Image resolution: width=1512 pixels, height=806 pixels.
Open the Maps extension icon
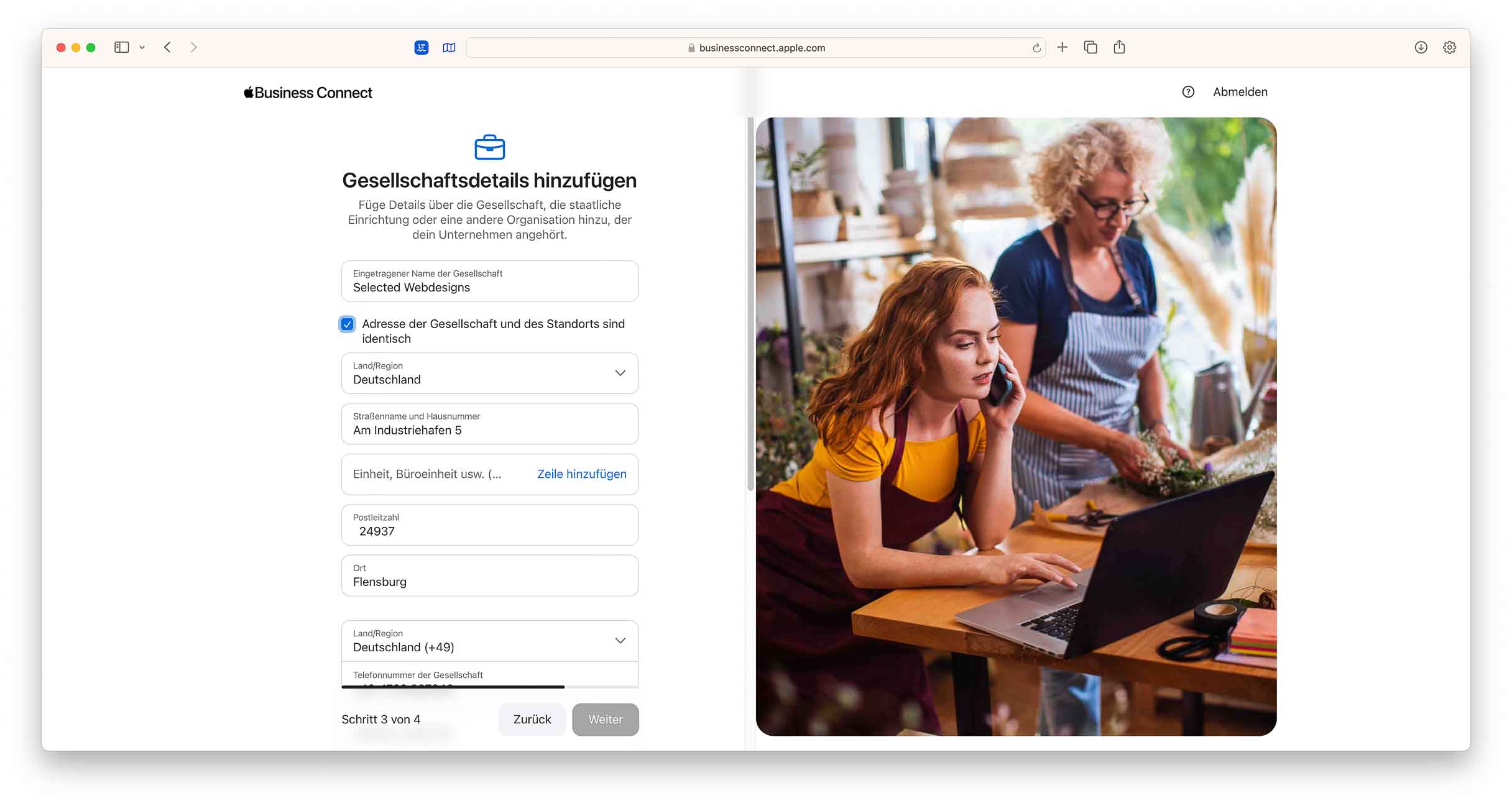pos(449,47)
